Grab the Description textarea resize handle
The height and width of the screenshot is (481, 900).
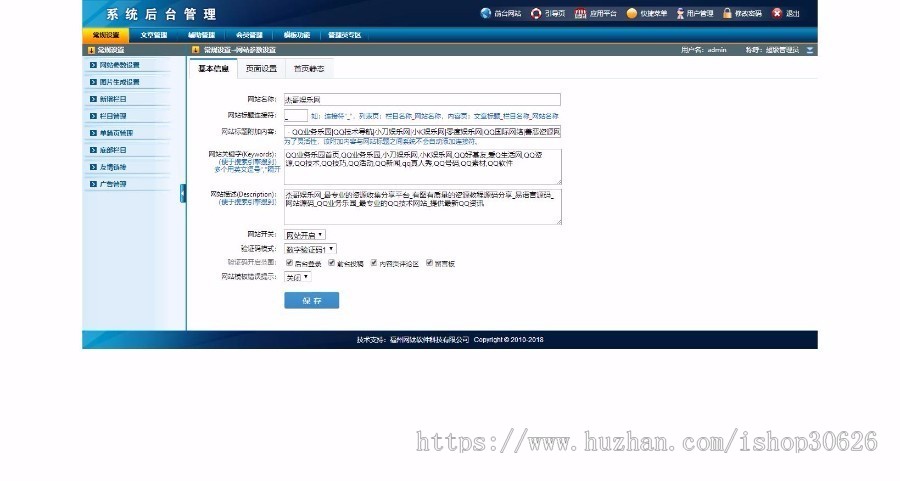coord(559,222)
